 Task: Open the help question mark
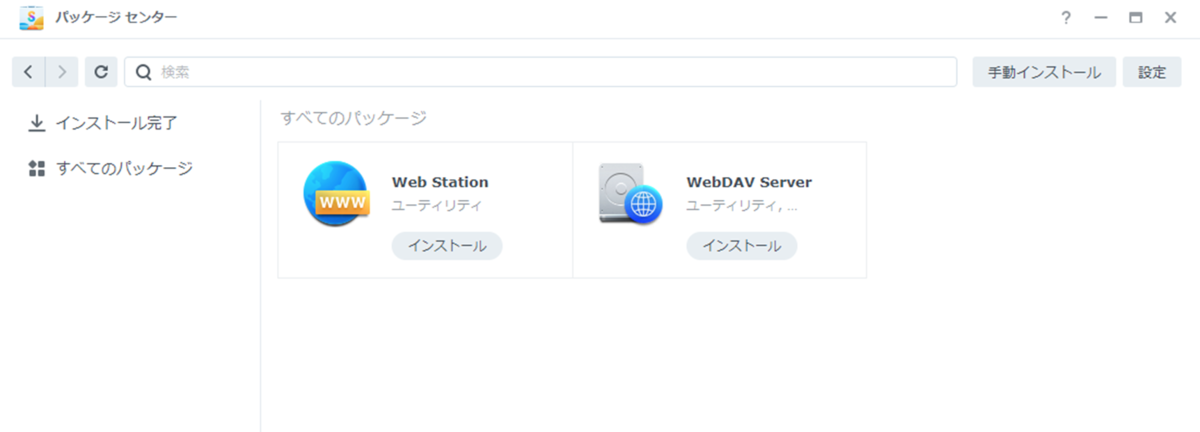pos(1066,18)
